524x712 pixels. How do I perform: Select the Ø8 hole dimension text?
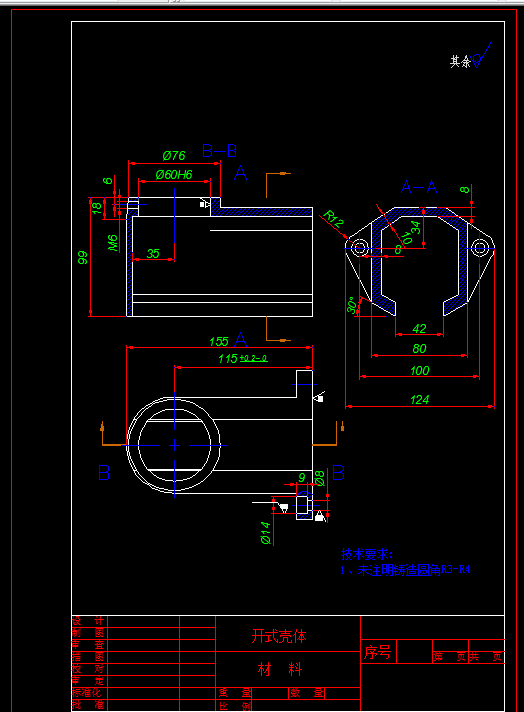(x=319, y=479)
